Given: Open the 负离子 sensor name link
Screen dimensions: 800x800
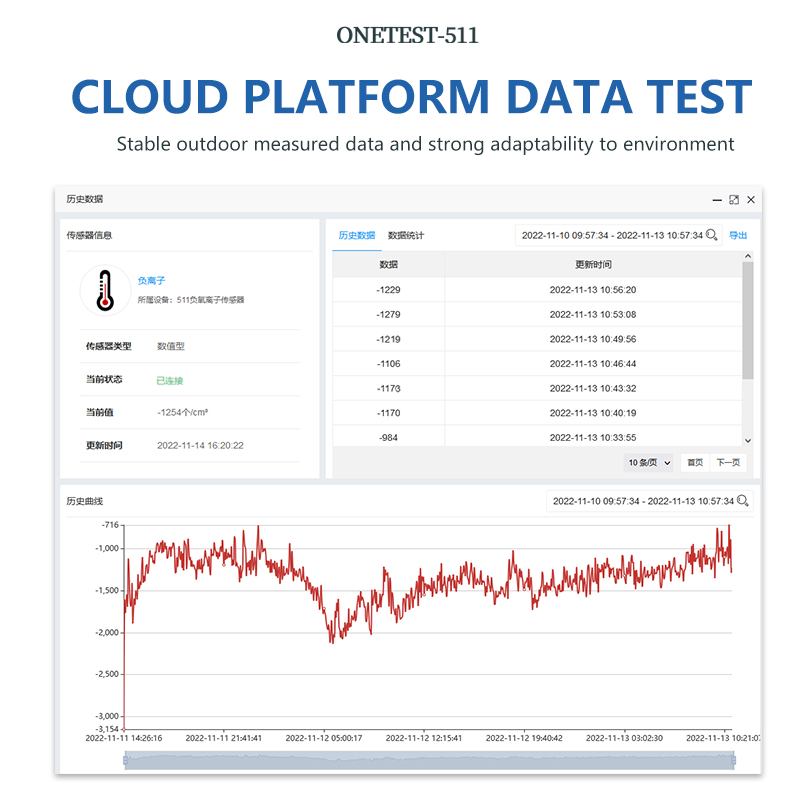Looking at the screenshot, I should [x=149, y=281].
